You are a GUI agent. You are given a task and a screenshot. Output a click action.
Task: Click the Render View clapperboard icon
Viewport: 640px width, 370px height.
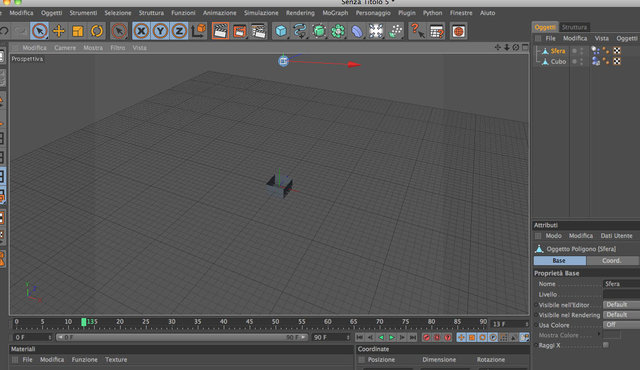click(x=220, y=31)
